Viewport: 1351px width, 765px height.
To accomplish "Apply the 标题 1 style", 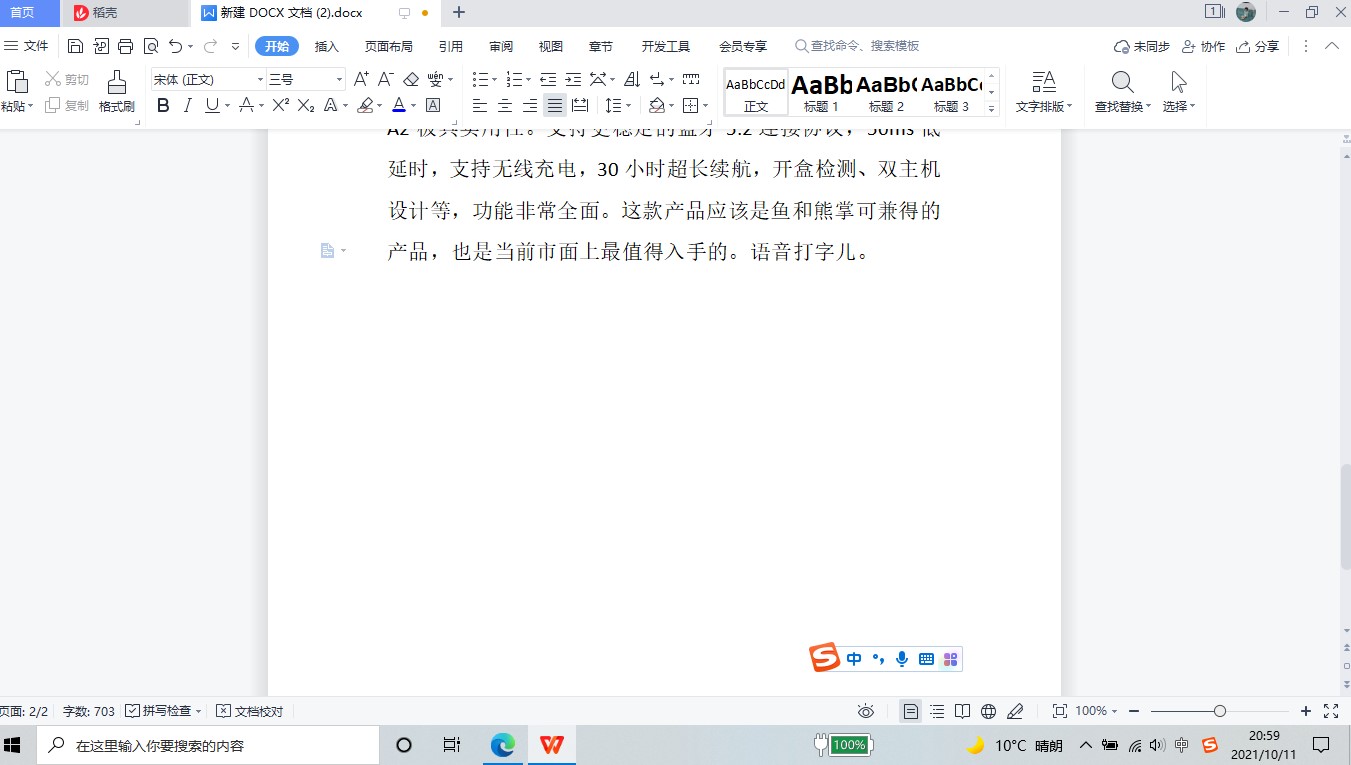I will (821, 92).
